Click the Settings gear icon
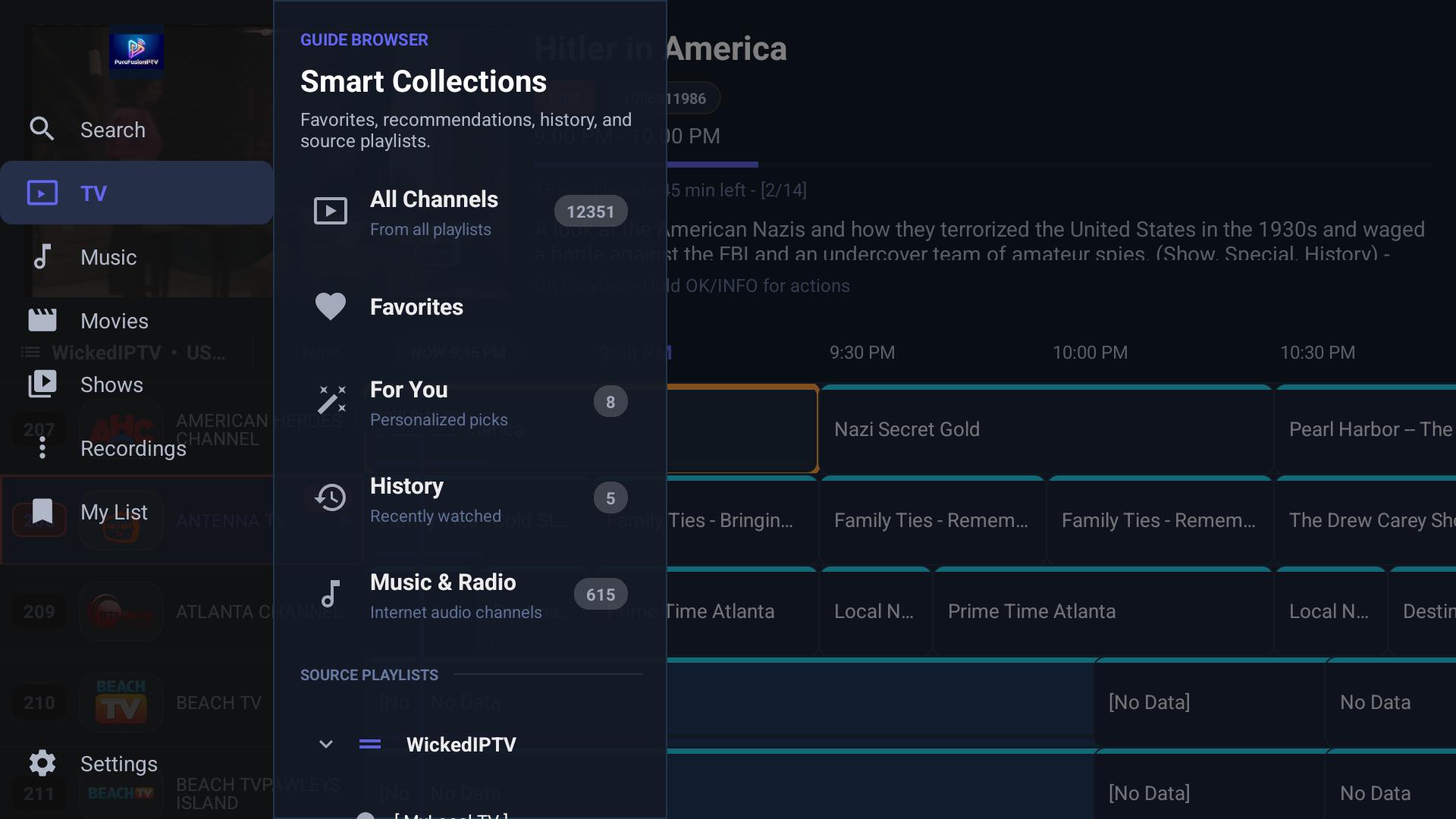 (42, 763)
